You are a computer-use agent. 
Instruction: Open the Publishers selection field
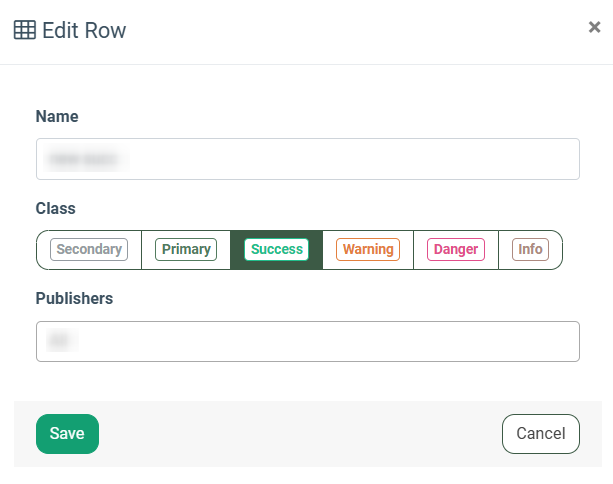308,341
